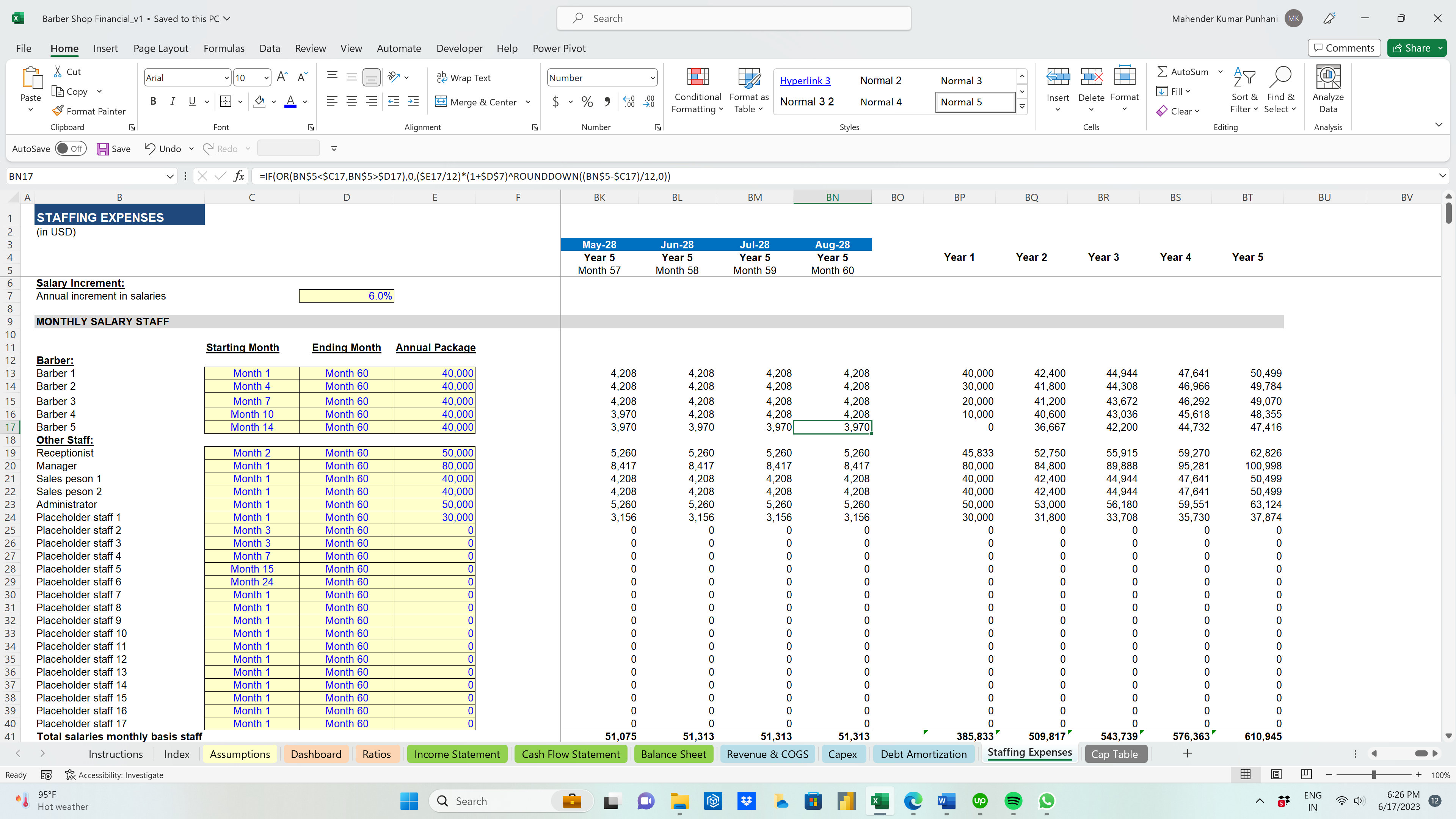Open the Formulas ribbon tab
The height and width of the screenshot is (819, 1456).
(x=224, y=49)
